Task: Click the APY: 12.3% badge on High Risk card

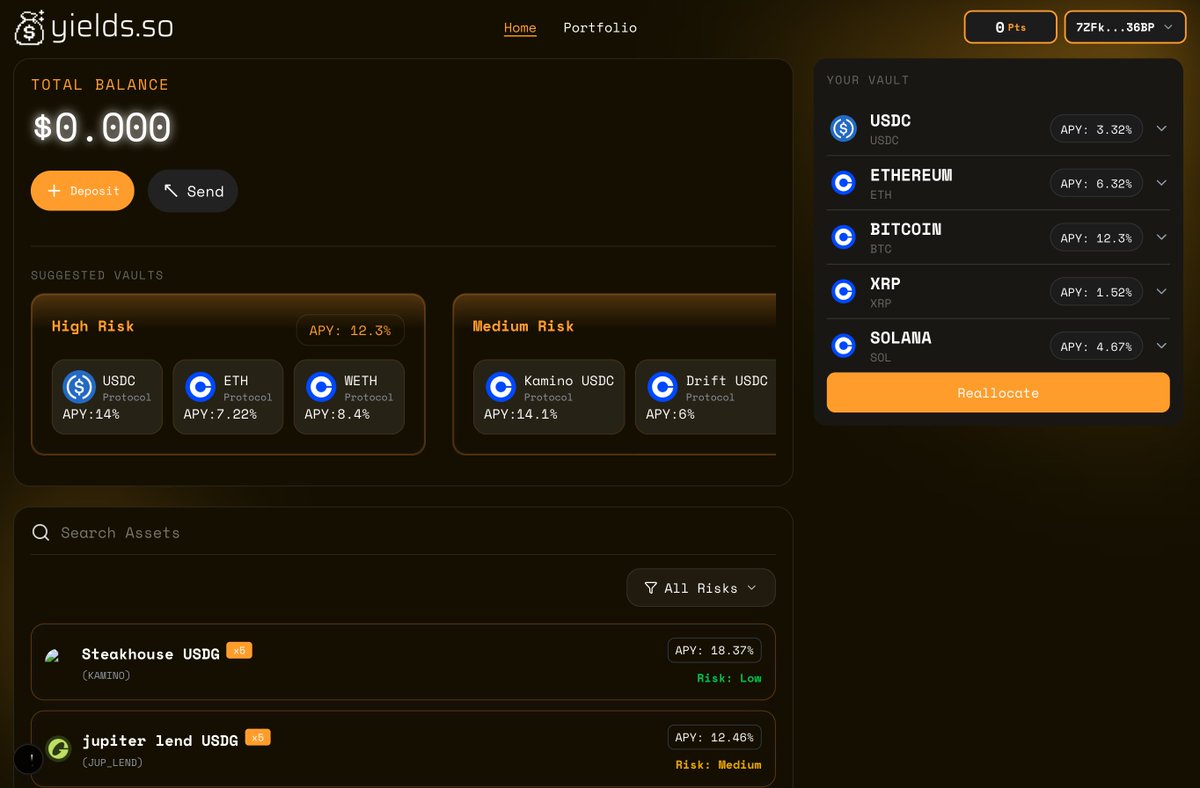Action: click(350, 330)
